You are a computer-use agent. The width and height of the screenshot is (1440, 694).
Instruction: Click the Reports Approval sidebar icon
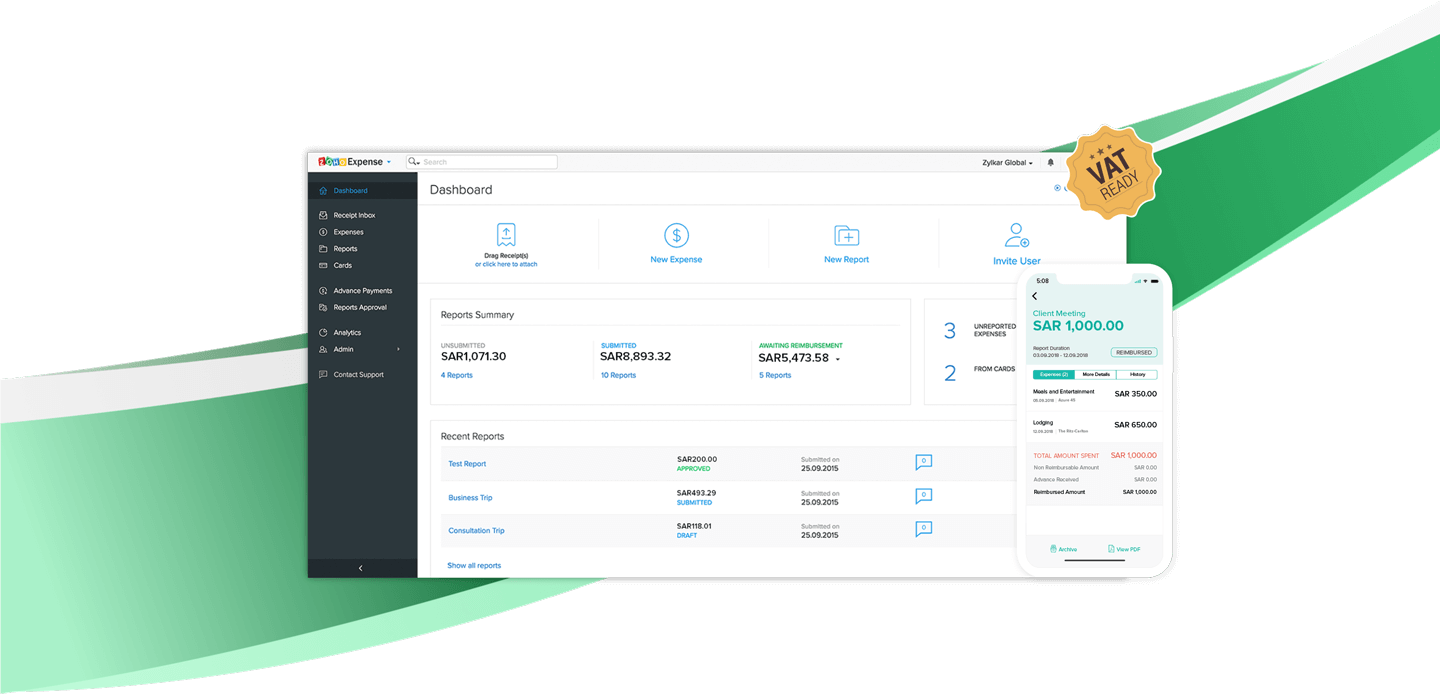tap(323, 308)
